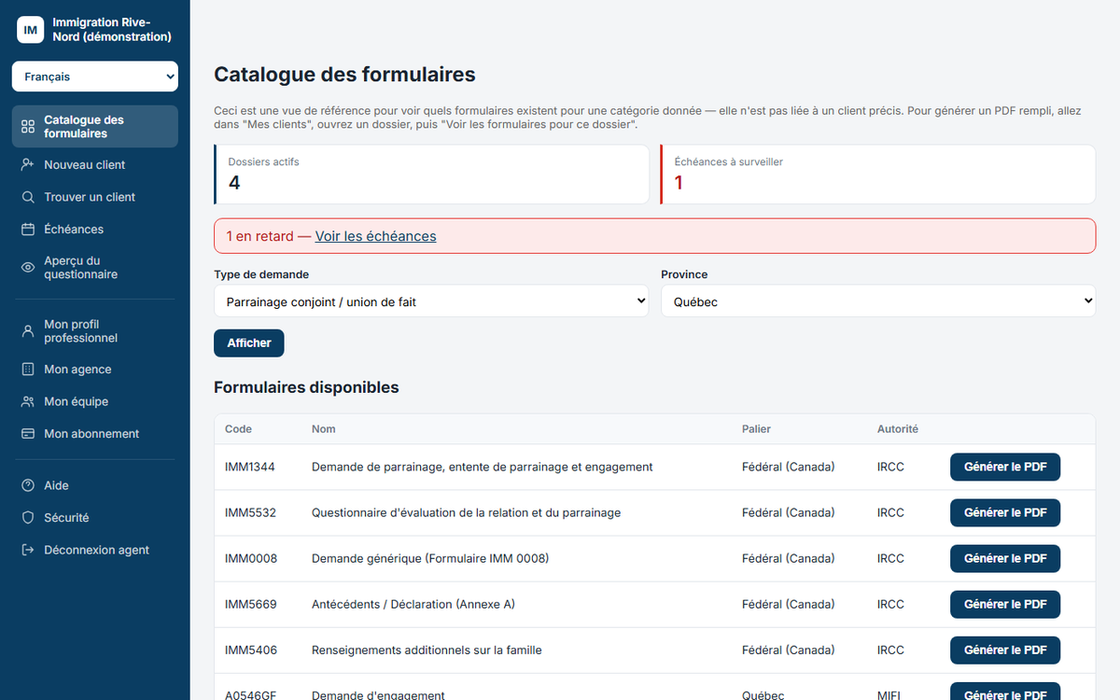Click the card icon beside Mon abonnement
This screenshot has height=700, width=1120.
[28, 434]
